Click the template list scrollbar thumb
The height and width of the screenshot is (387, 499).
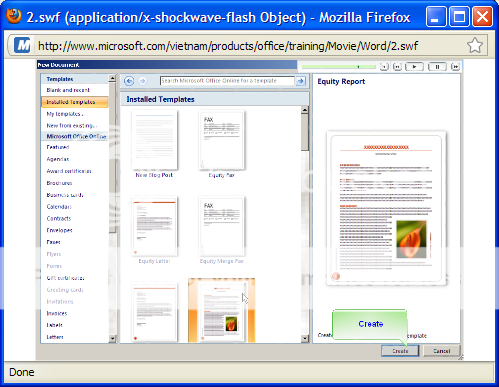305,133
